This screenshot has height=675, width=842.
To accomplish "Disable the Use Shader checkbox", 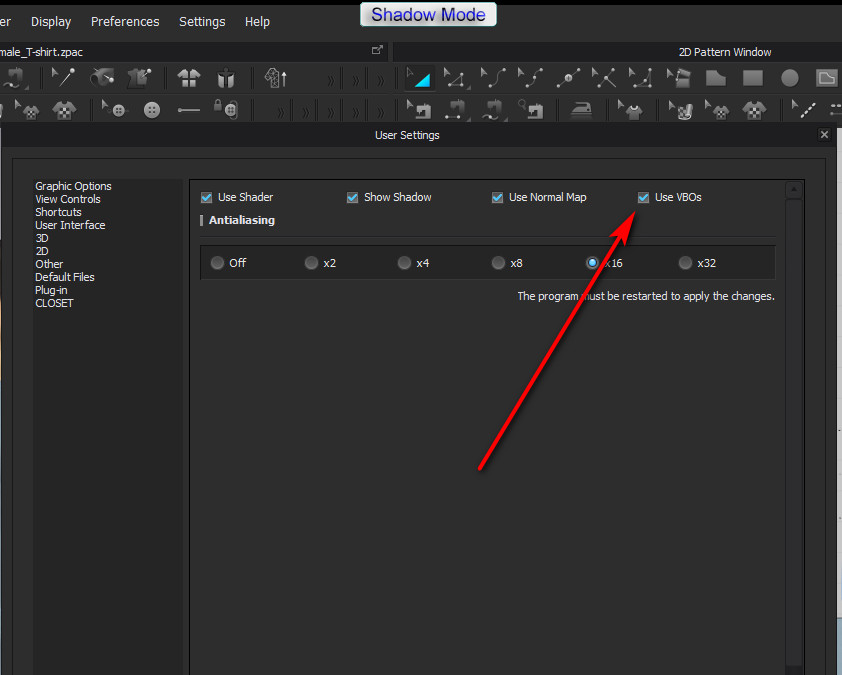I will 207,198.
